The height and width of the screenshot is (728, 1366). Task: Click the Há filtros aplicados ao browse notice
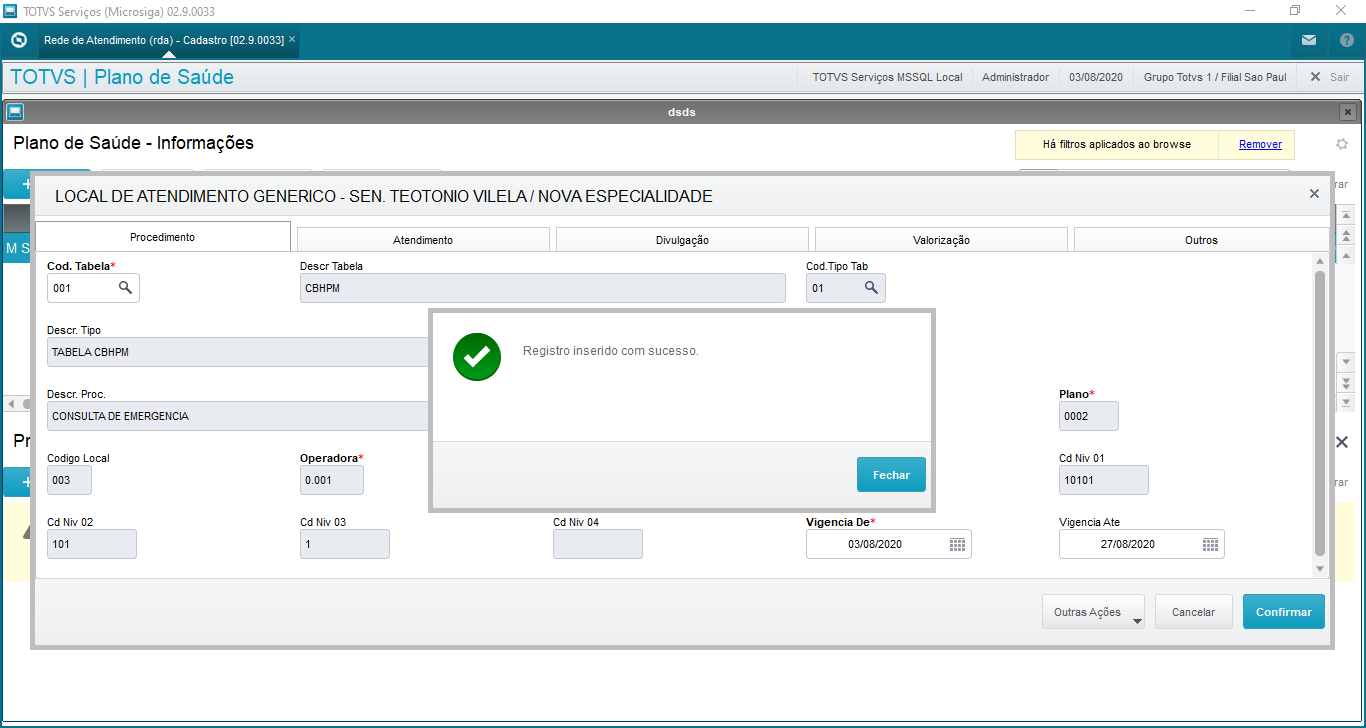(x=1117, y=144)
